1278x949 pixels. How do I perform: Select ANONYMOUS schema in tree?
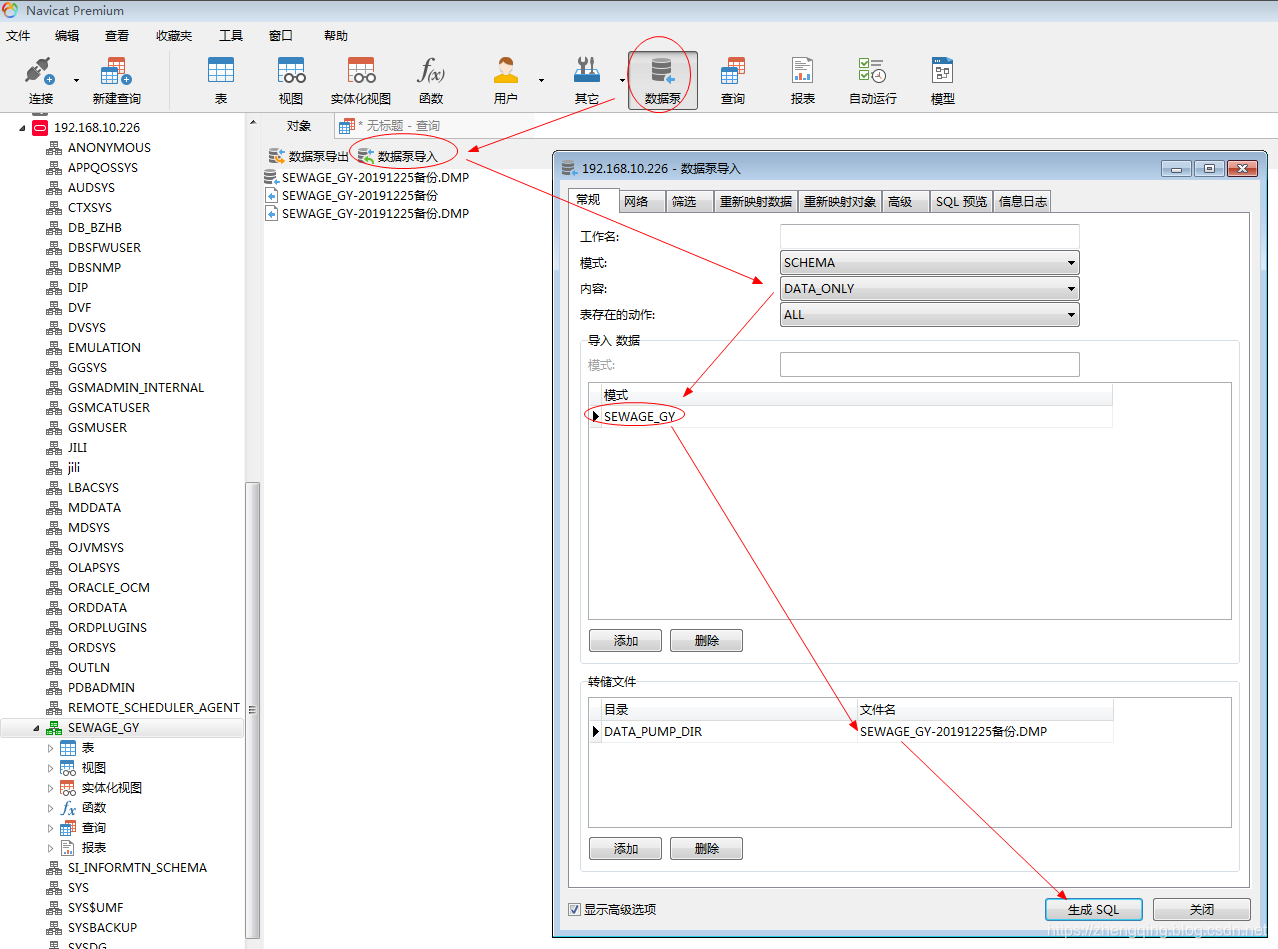(109, 147)
